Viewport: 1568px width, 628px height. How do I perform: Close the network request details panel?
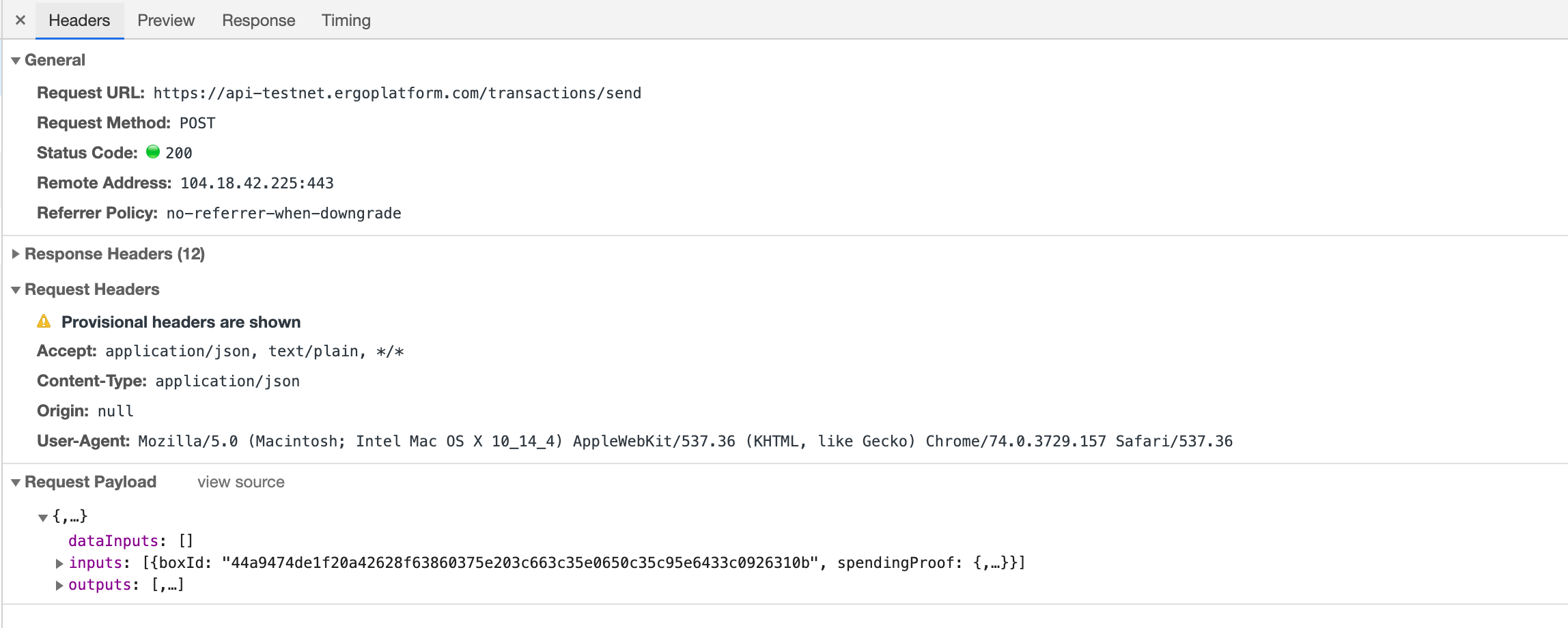(x=19, y=20)
